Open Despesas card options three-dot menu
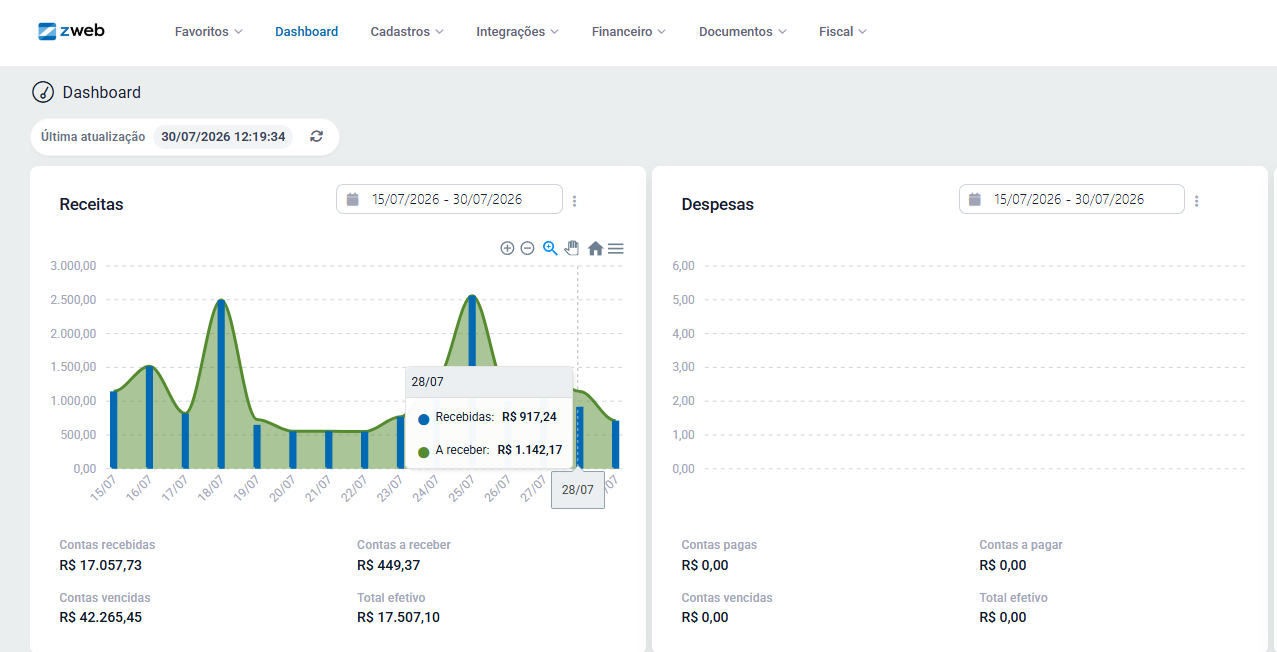Image resolution: width=1277 pixels, height=652 pixels. (1197, 201)
